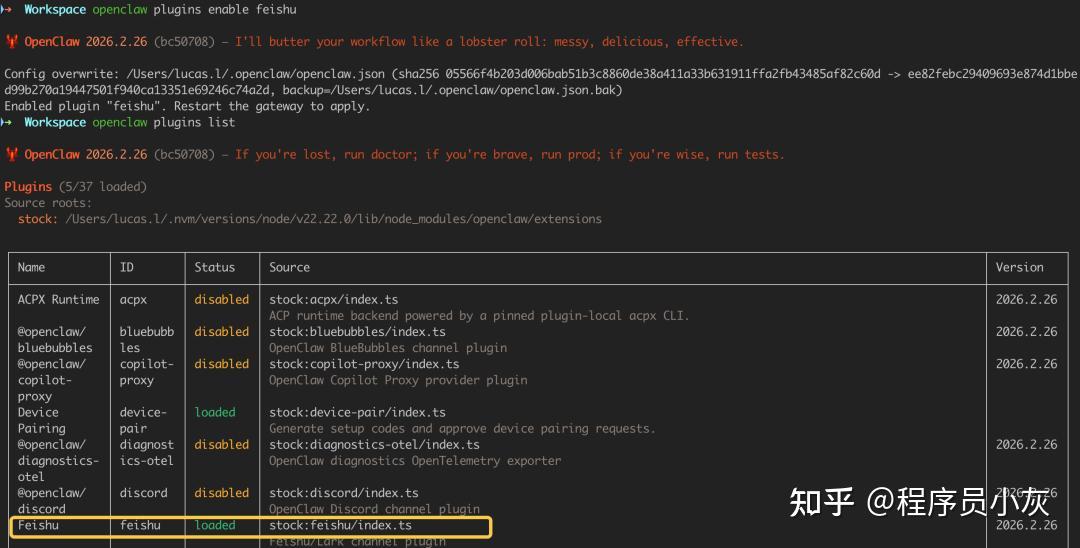
Task: Select the 'Source' table column header
Action: click(x=289, y=267)
